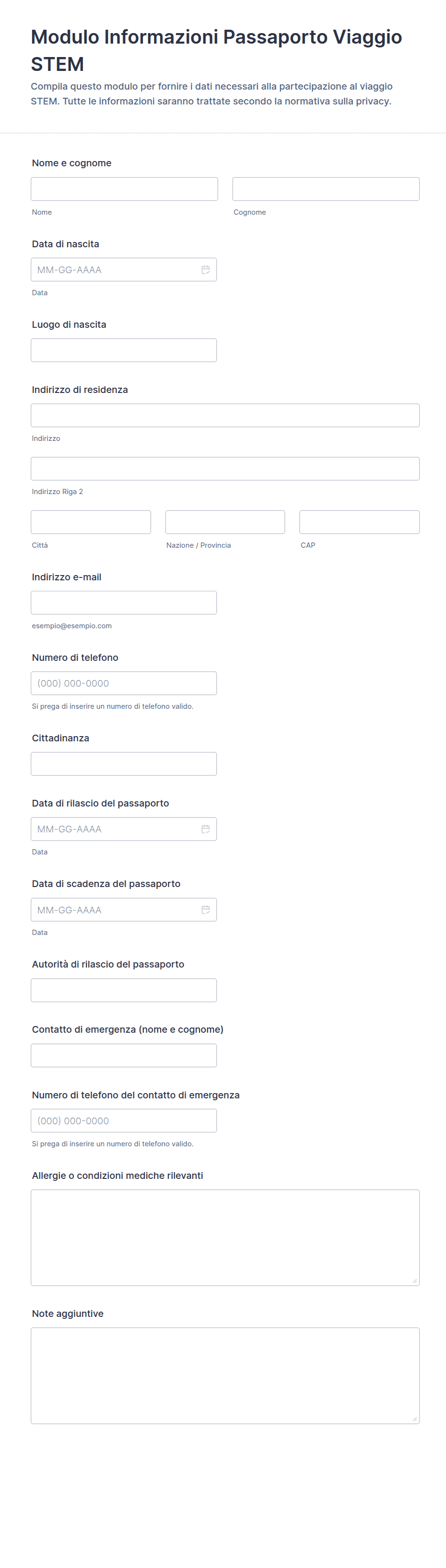Select the Cittadinanza input field
The image size is (446, 1568).
pos(124,764)
